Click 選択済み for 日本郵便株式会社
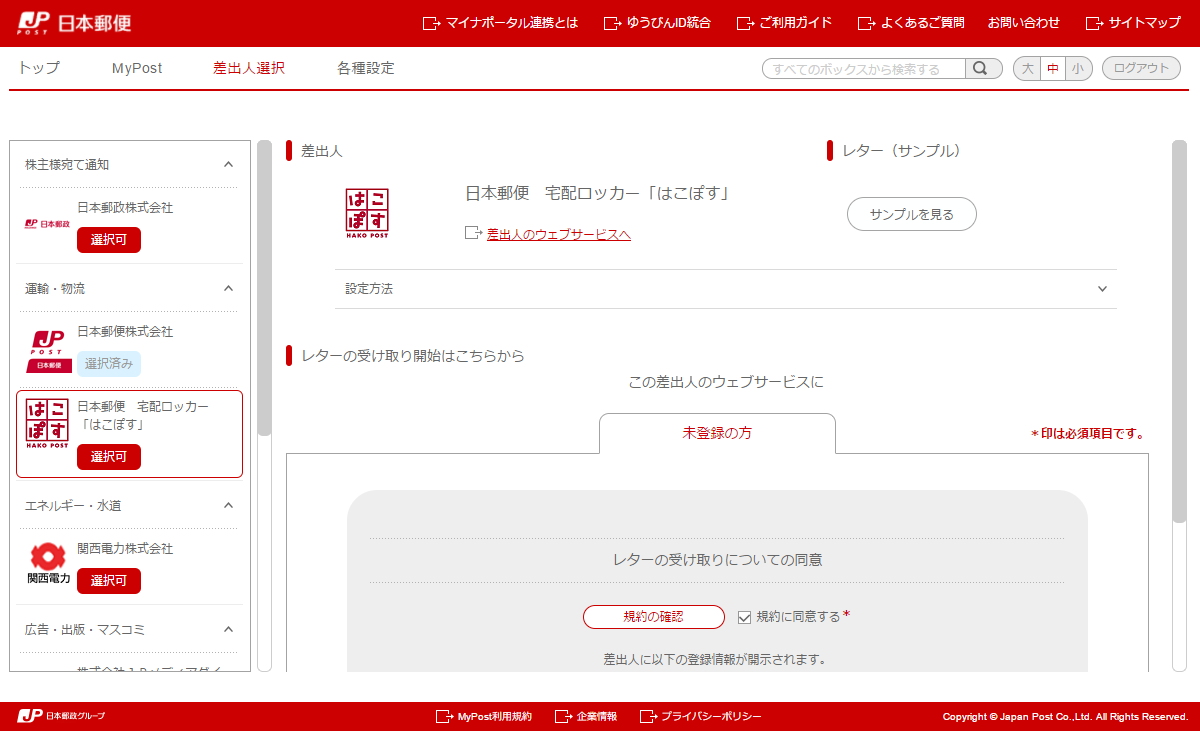 click(109, 363)
